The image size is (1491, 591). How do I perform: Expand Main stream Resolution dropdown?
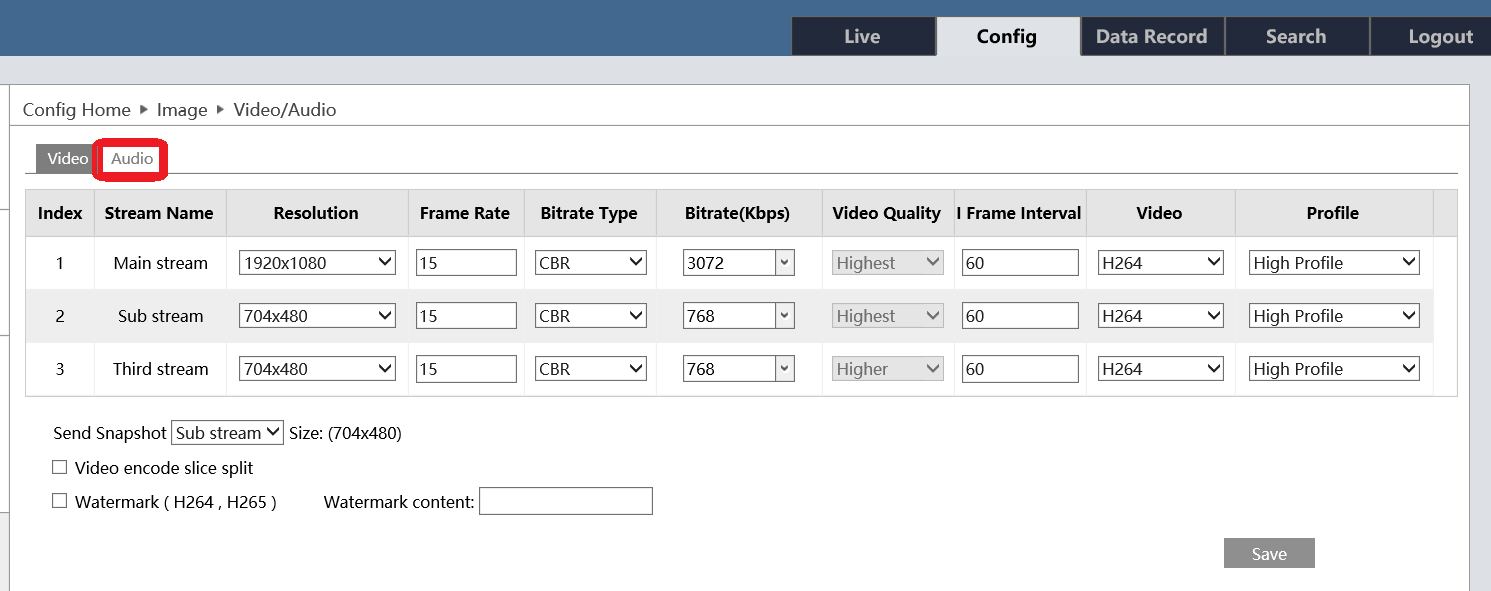[x=317, y=263]
